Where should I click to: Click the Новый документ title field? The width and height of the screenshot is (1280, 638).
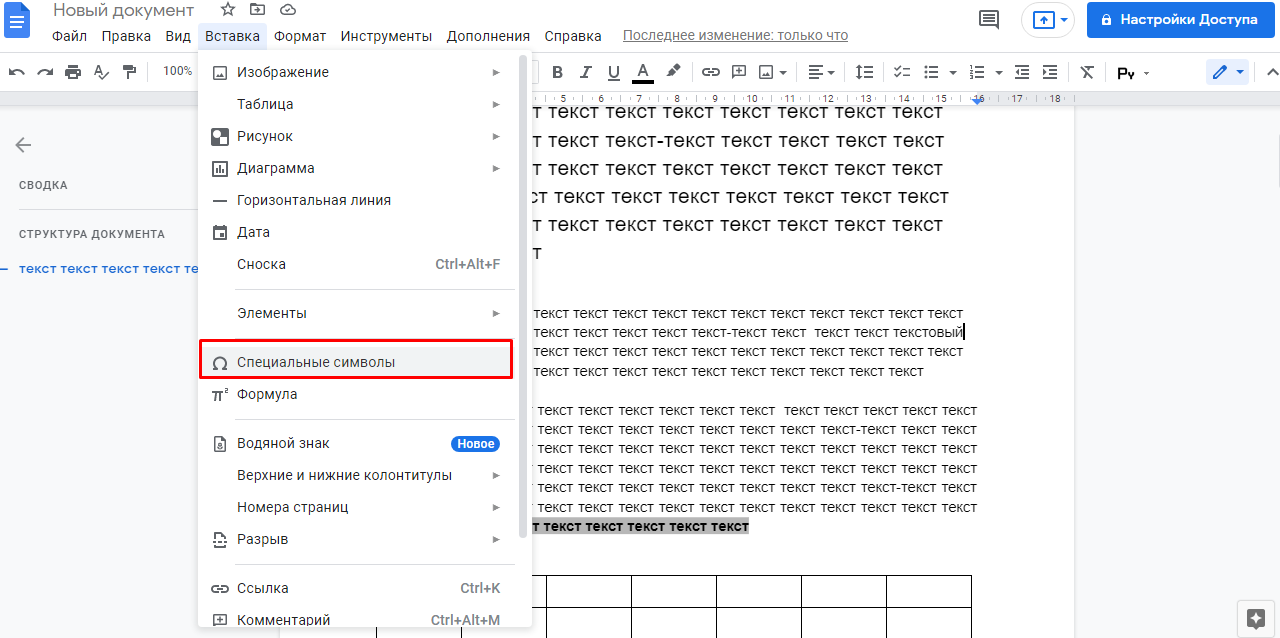124,10
